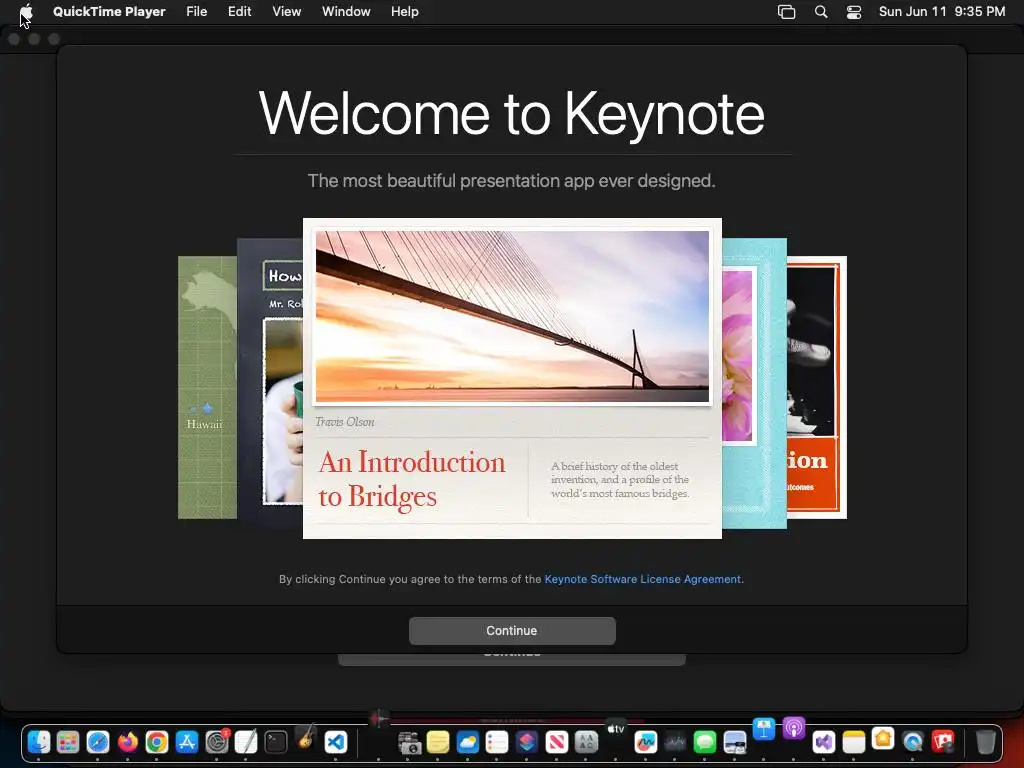Open Stocks from the Dock
The width and height of the screenshot is (1024, 768).
coord(675,742)
